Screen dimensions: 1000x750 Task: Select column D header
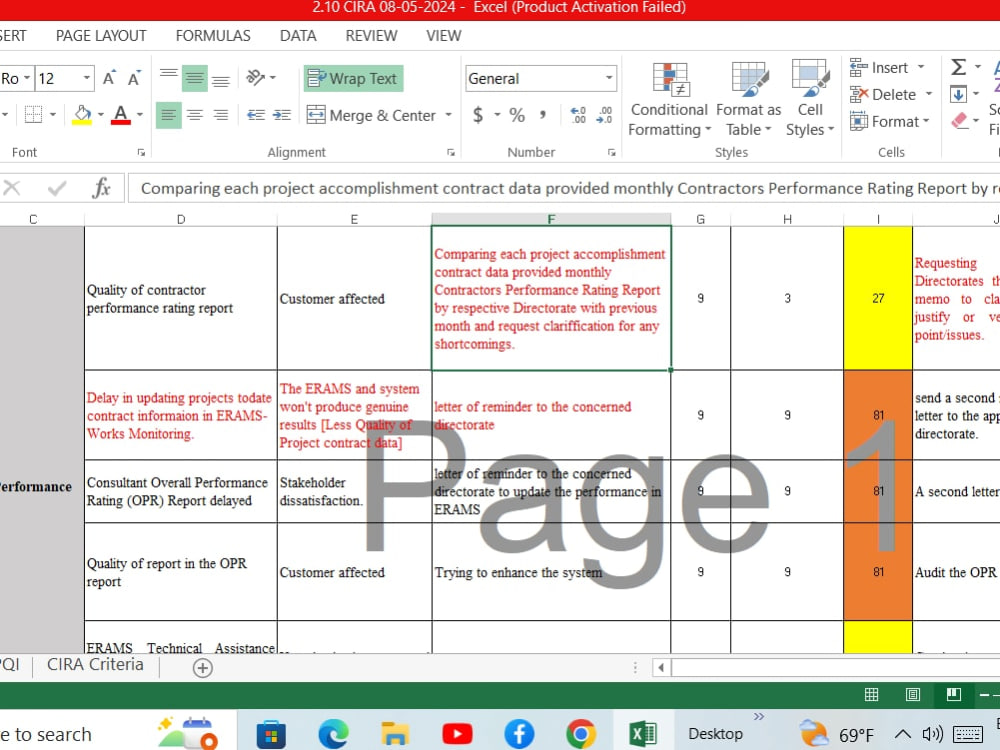tap(181, 219)
